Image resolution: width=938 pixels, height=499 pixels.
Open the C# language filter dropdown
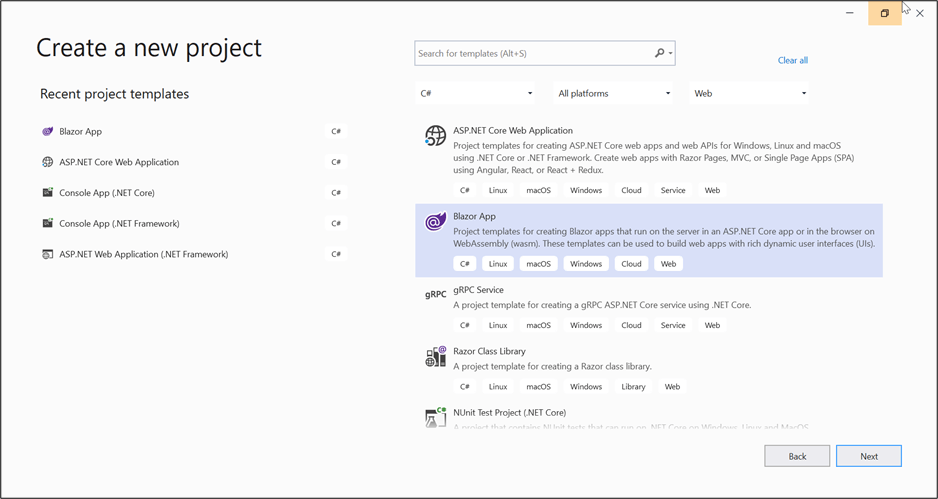click(476, 93)
